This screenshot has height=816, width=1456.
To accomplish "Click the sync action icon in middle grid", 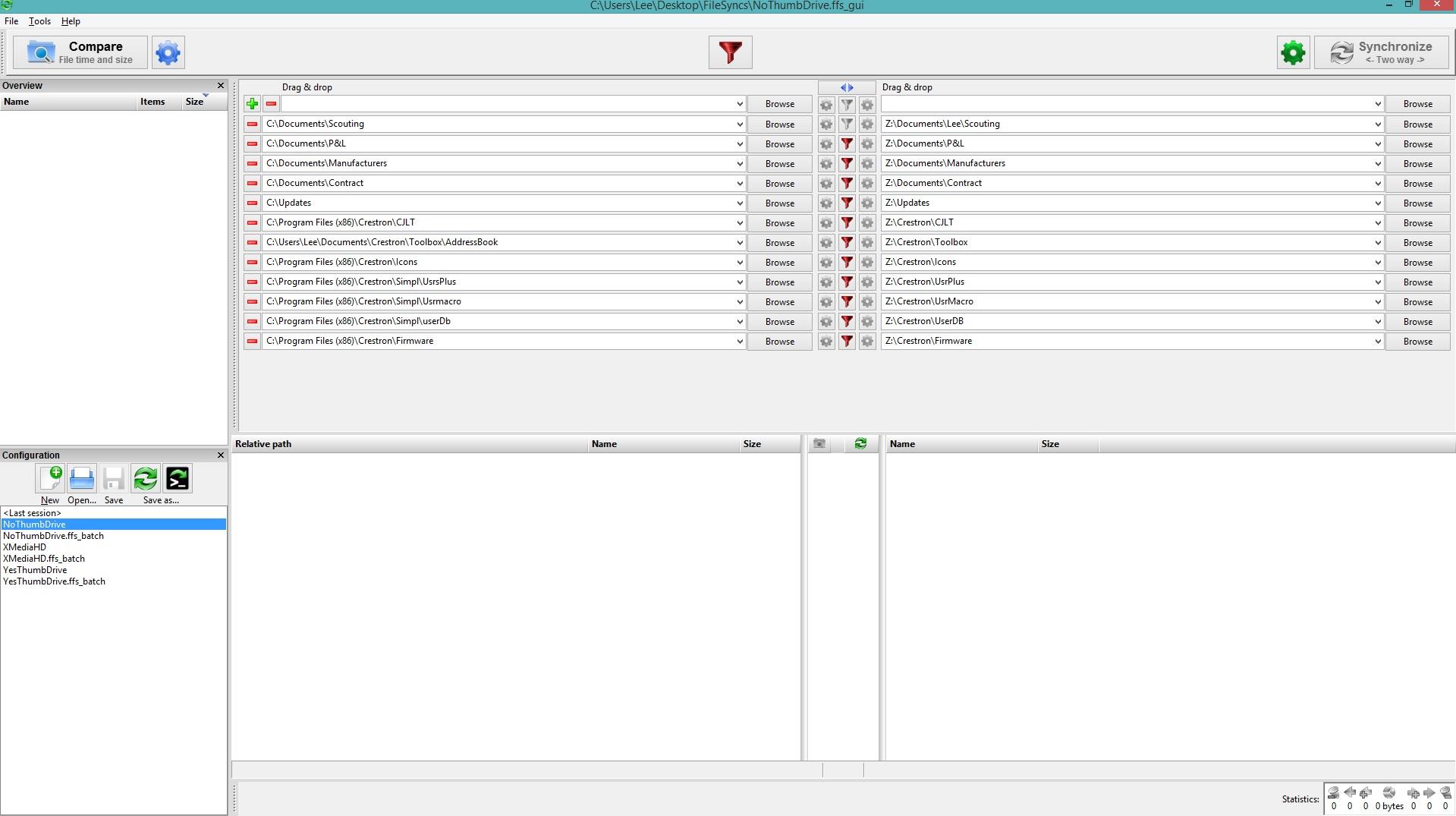I will (x=860, y=444).
